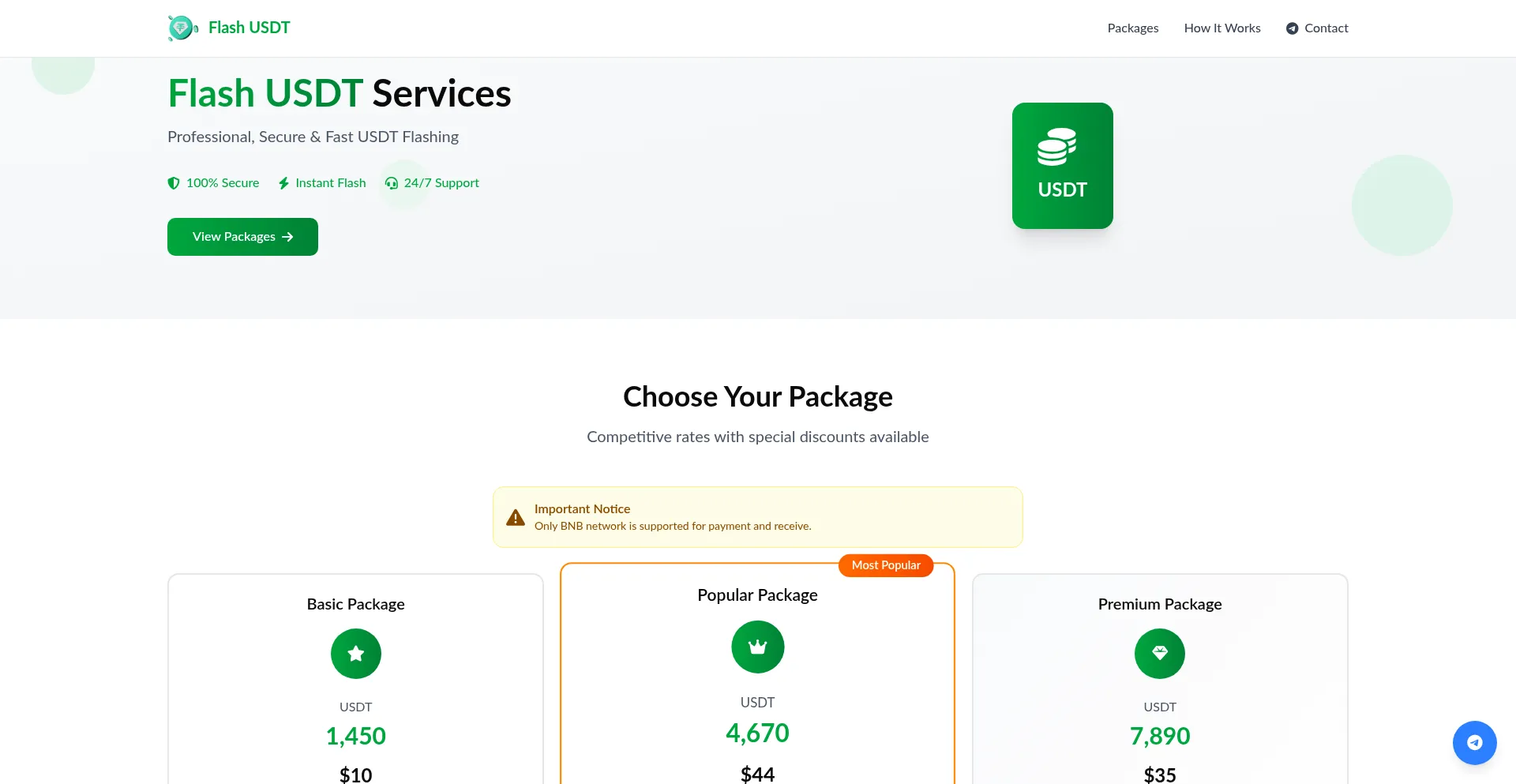Image resolution: width=1516 pixels, height=784 pixels.
Task: Click the lightning bolt Instant Flash icon
Action: 283,183
